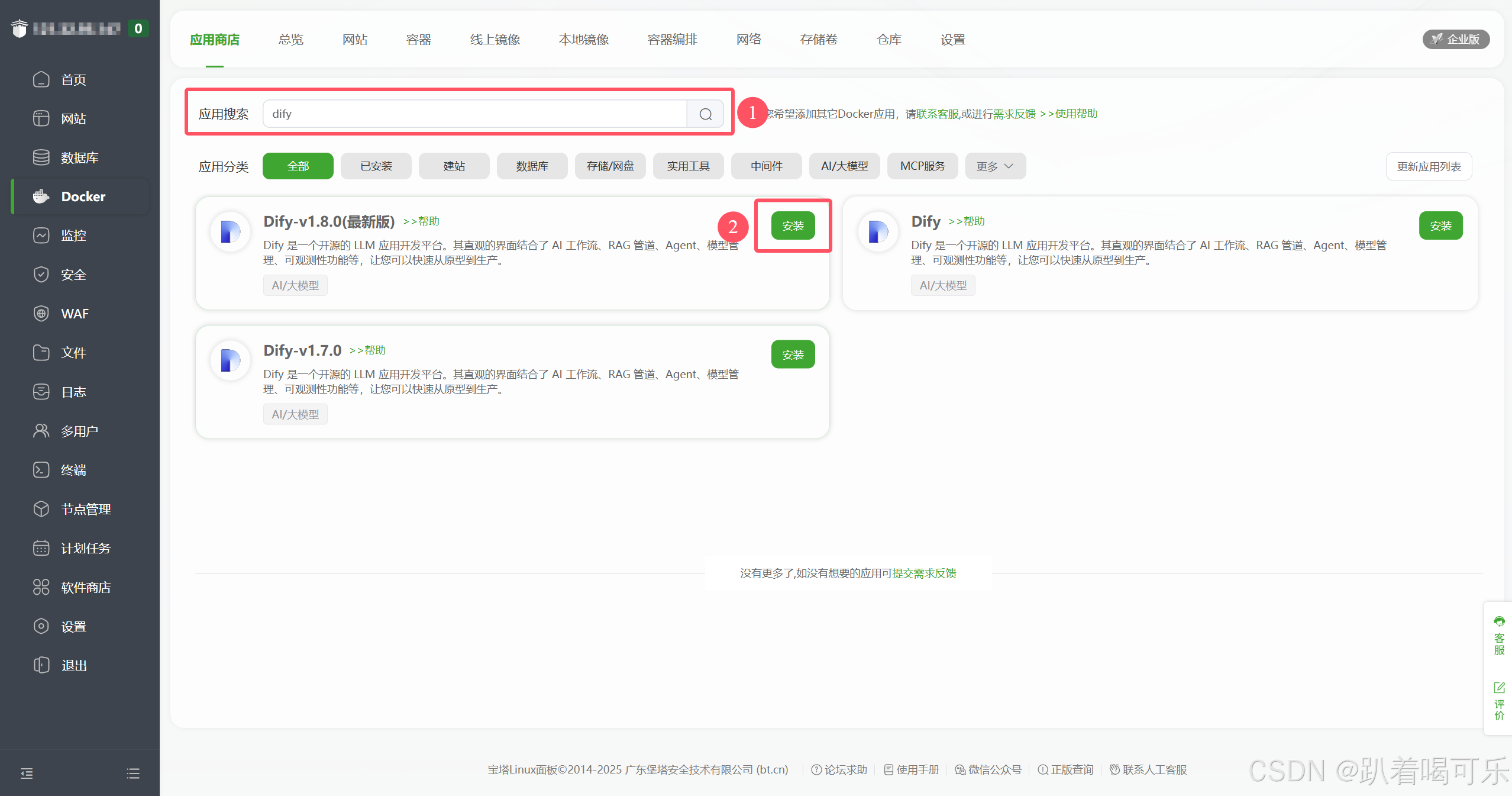Install the plain Dify app
Image resolution: width=1512 pixels, height=796 pixels.
coord(1441,225)
